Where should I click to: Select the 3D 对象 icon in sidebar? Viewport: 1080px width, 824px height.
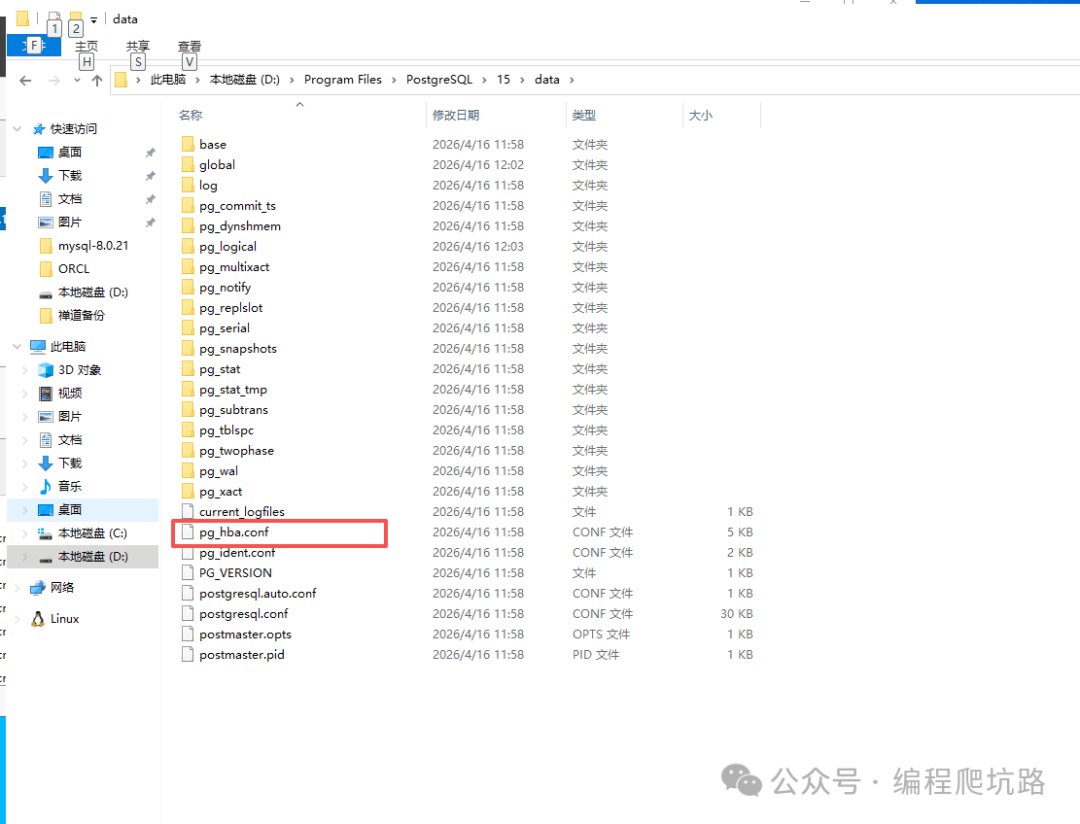tap(45, 370)
